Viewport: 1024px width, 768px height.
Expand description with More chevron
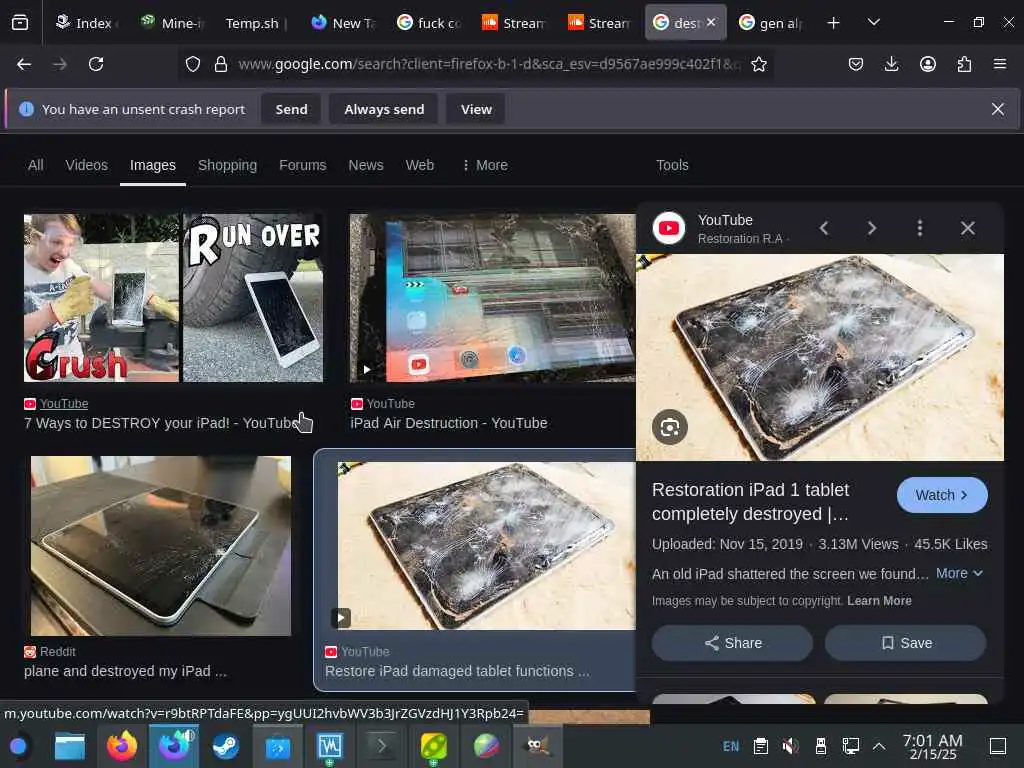[959, 573]
